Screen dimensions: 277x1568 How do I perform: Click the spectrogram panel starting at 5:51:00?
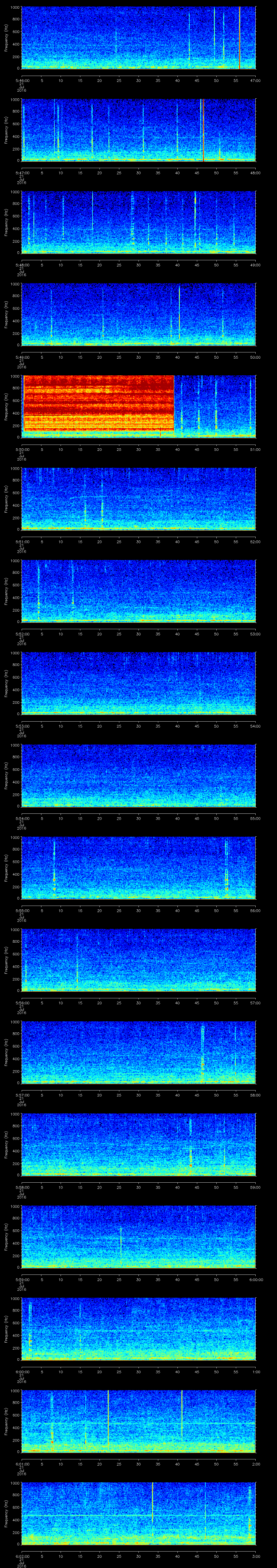139,499
